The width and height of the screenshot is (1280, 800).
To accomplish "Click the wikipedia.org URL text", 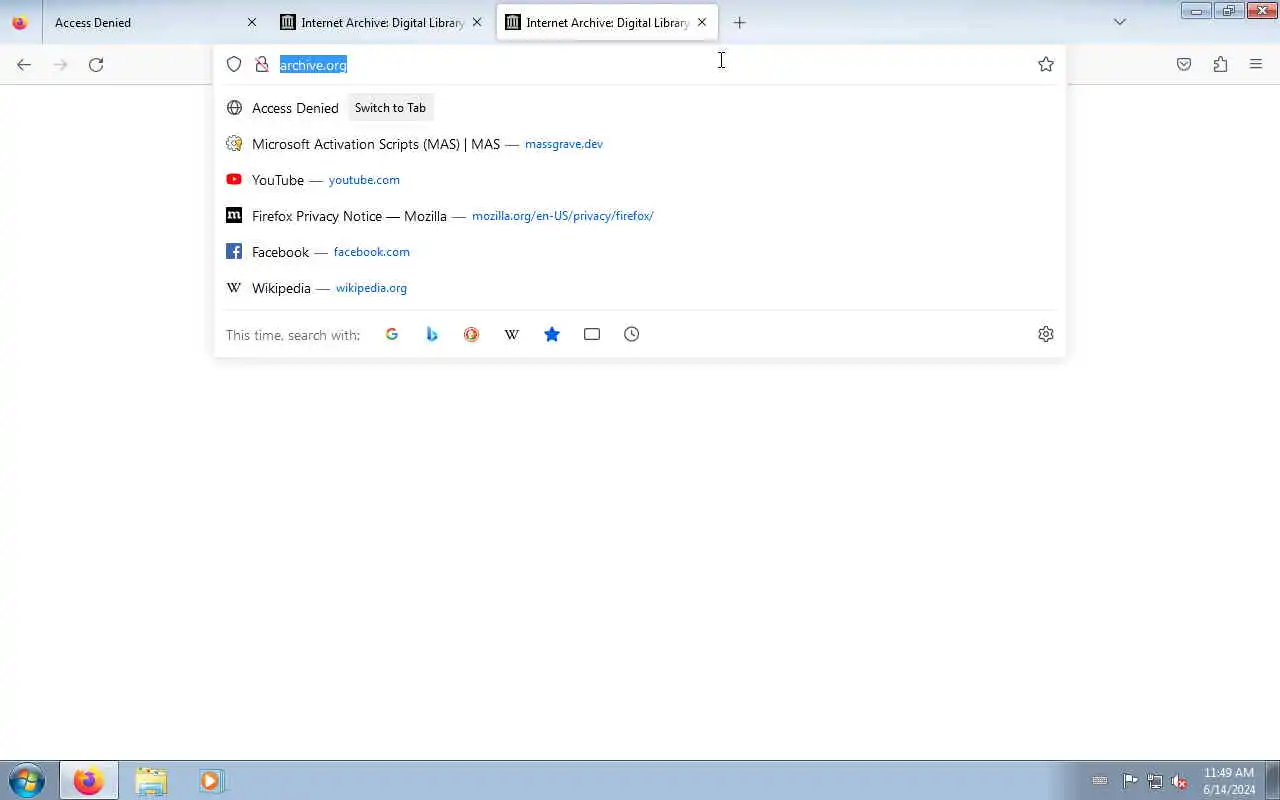I will point(371,288).
